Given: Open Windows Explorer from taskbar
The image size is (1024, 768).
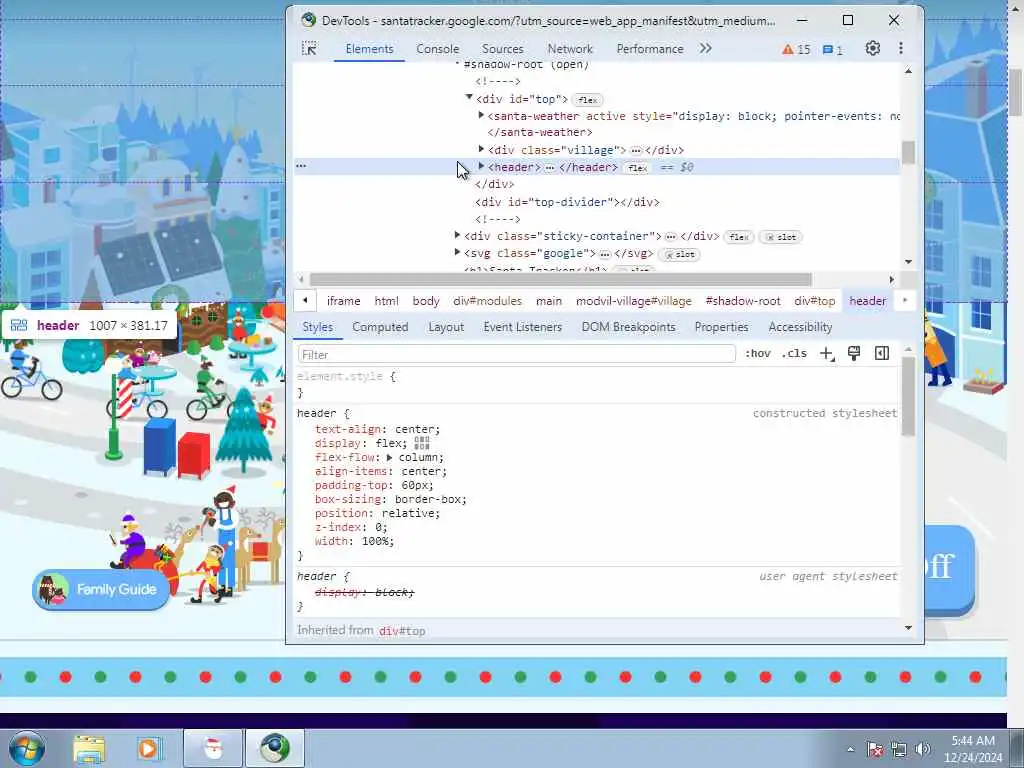Looking at the screenshot, I should coord(89,748).
